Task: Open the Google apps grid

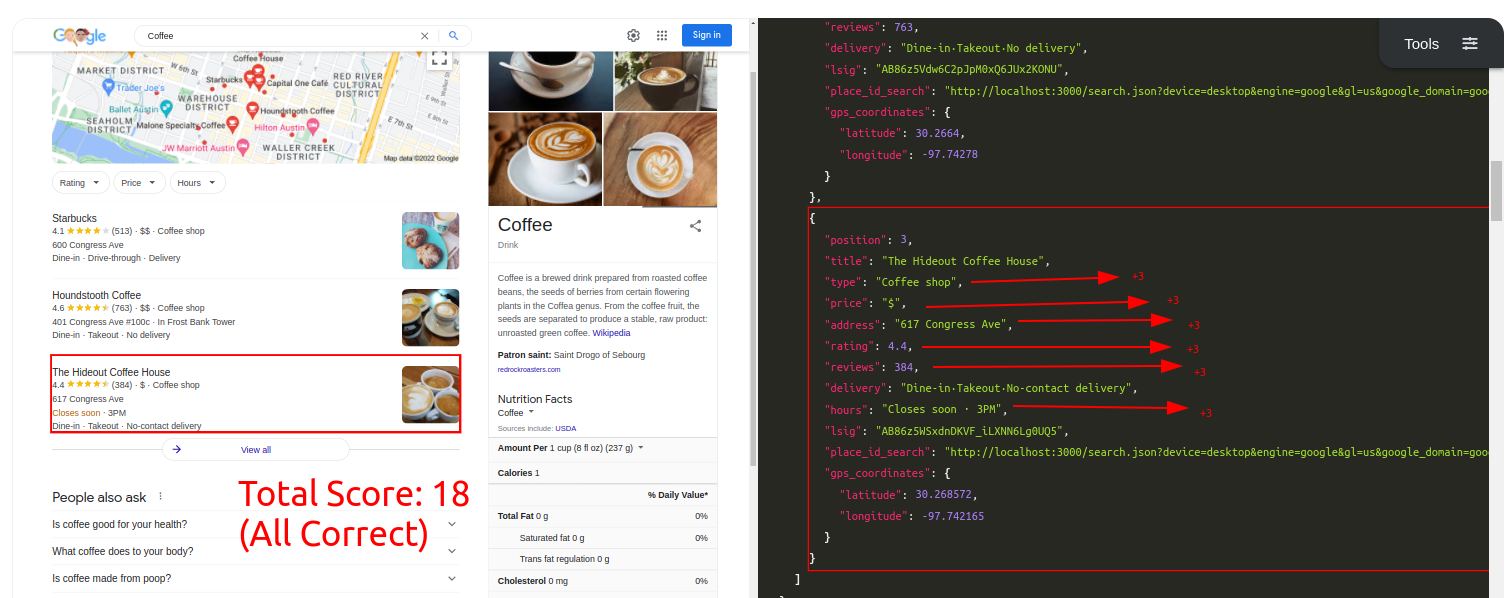Action: (662, 35)
